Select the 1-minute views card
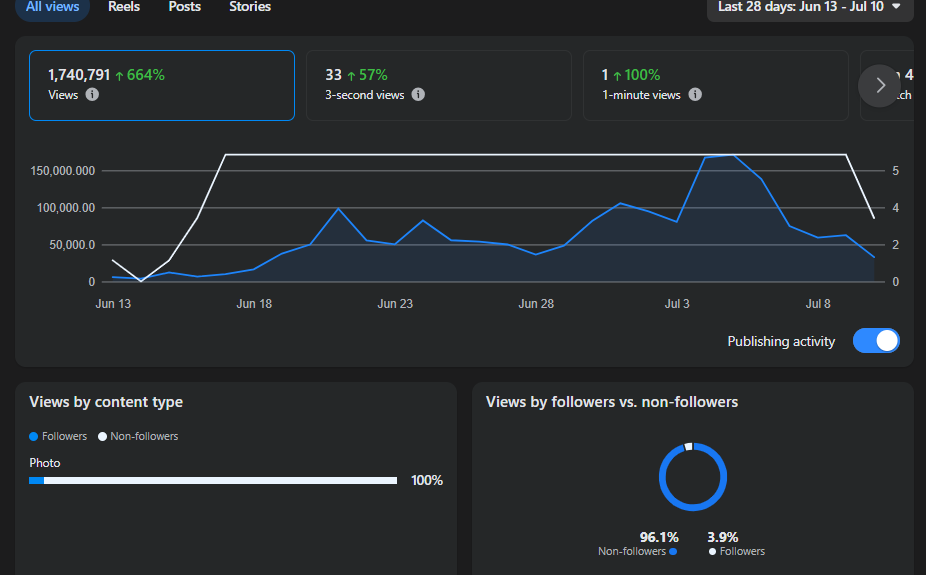The width and height of the screenshot is (926, 575). (x=716, y=86)
